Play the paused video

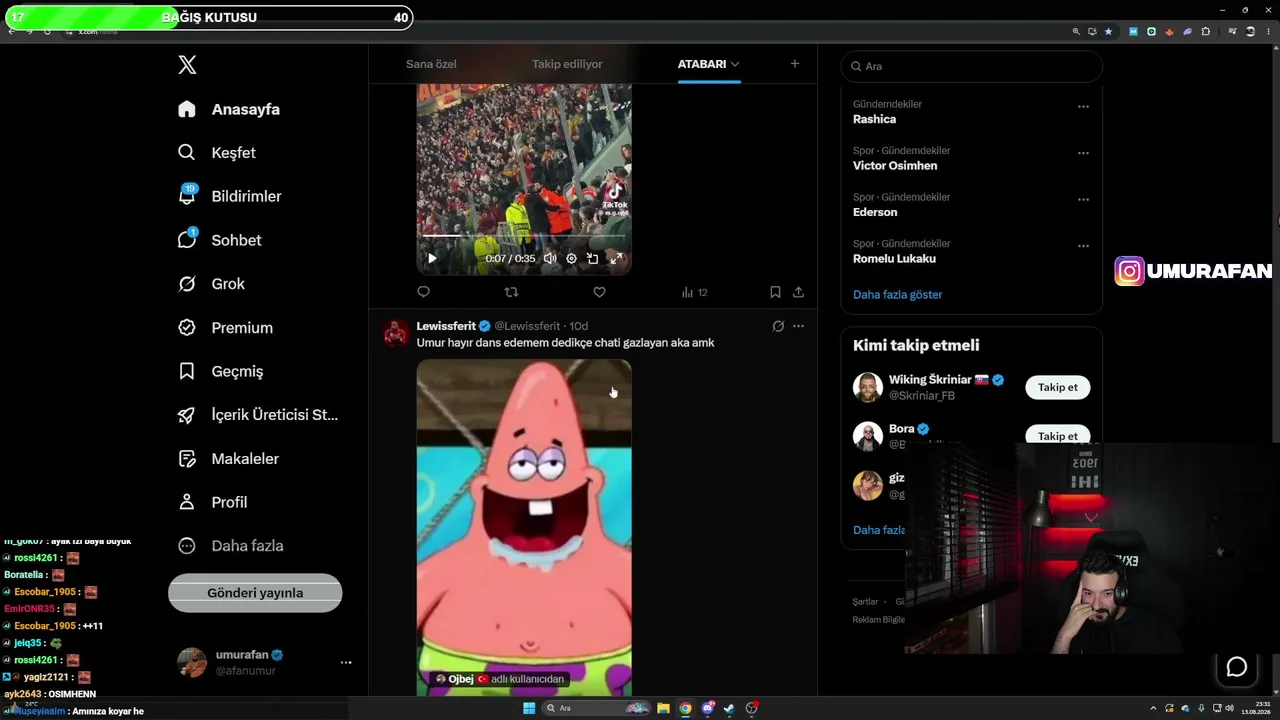tap(432, 258)
